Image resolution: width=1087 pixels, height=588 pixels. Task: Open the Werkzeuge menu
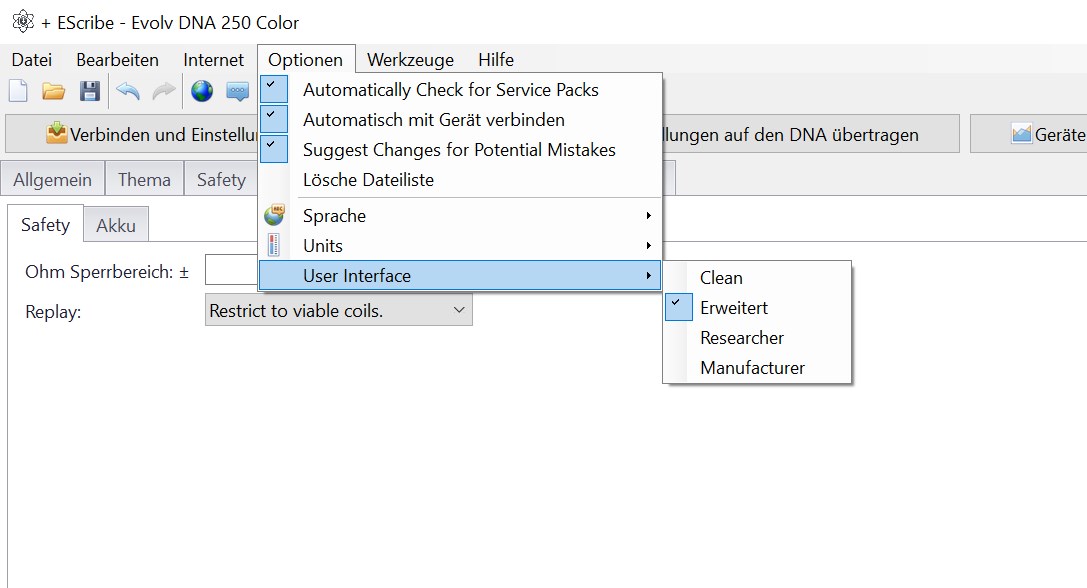point(410,60)
